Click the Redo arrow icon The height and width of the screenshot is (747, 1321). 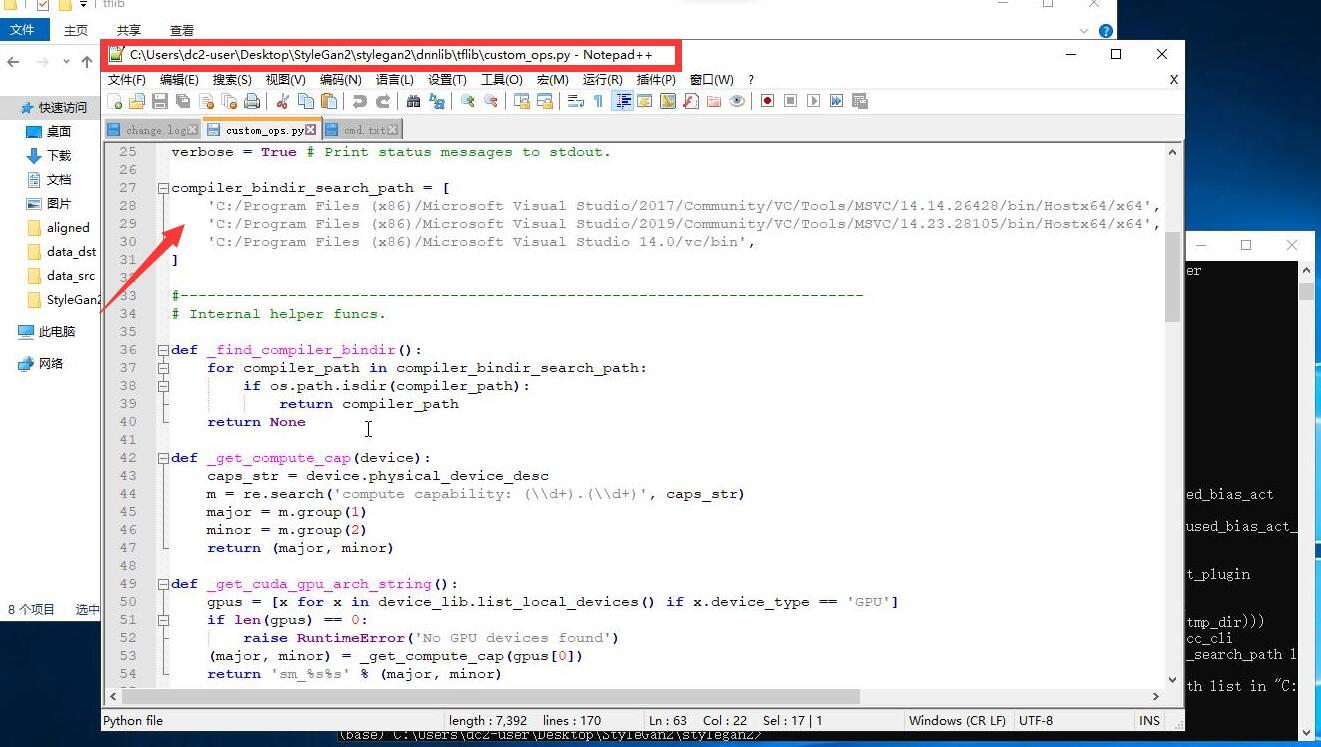tap(383, 101)
